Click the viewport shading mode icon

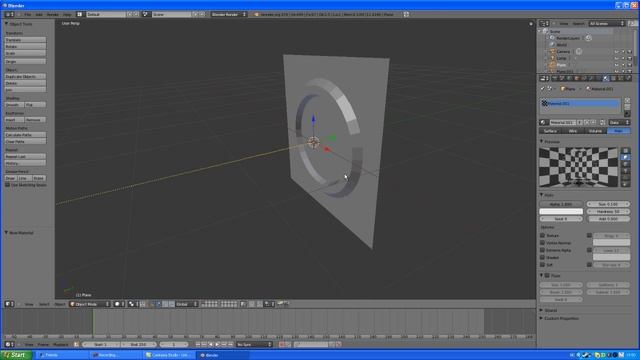[119, 304]
